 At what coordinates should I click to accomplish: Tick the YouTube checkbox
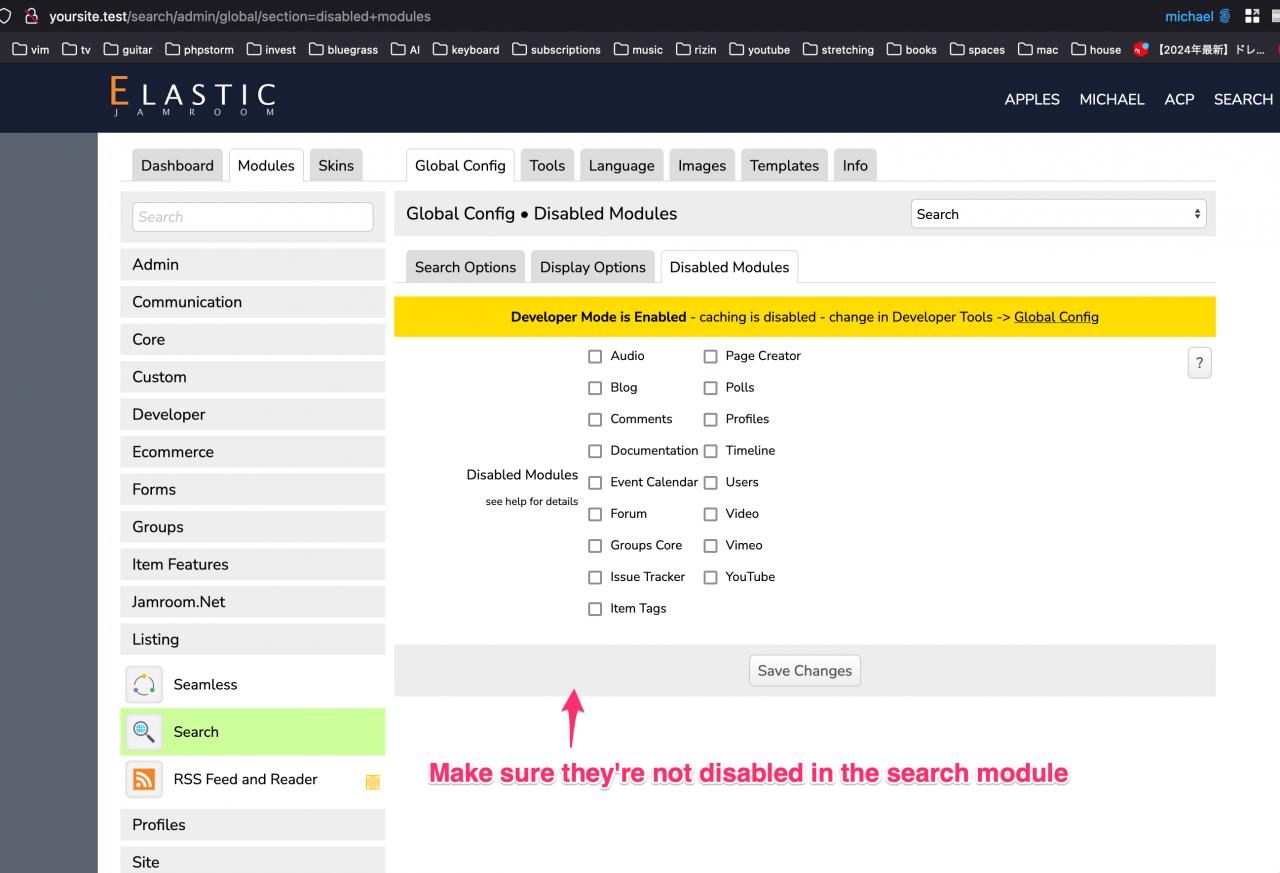pos(710,577)
